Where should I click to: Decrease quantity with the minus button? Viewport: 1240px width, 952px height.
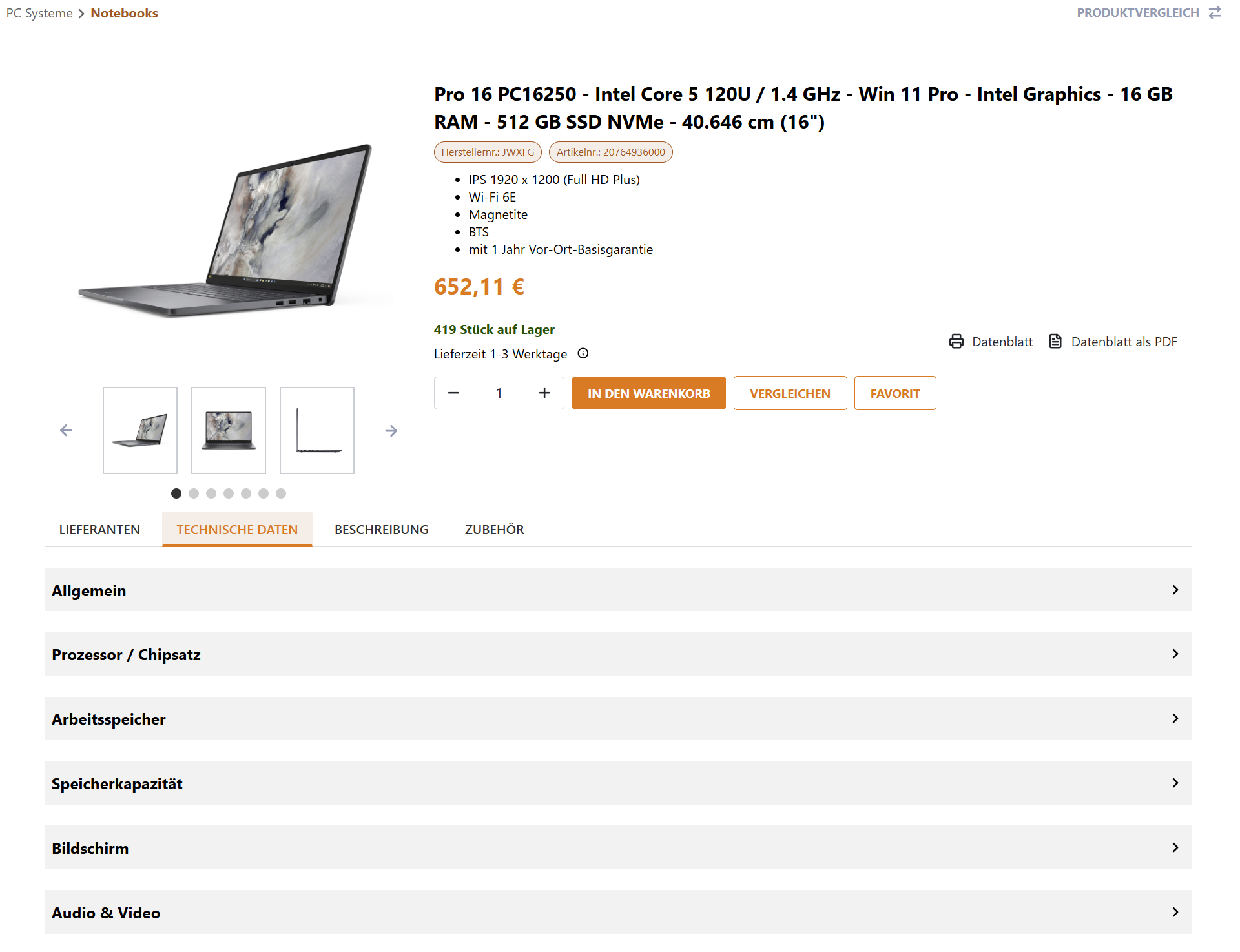[453, 393]
